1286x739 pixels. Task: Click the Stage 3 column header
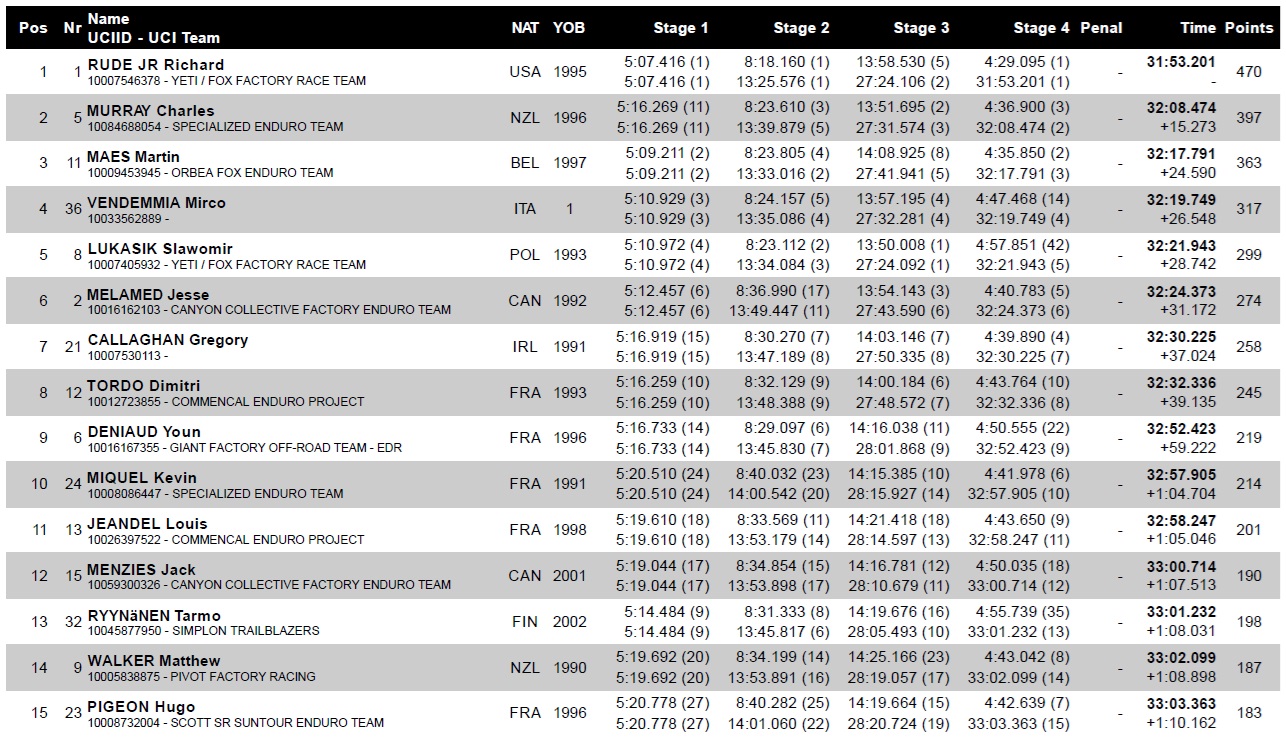[x=921, y=28]
